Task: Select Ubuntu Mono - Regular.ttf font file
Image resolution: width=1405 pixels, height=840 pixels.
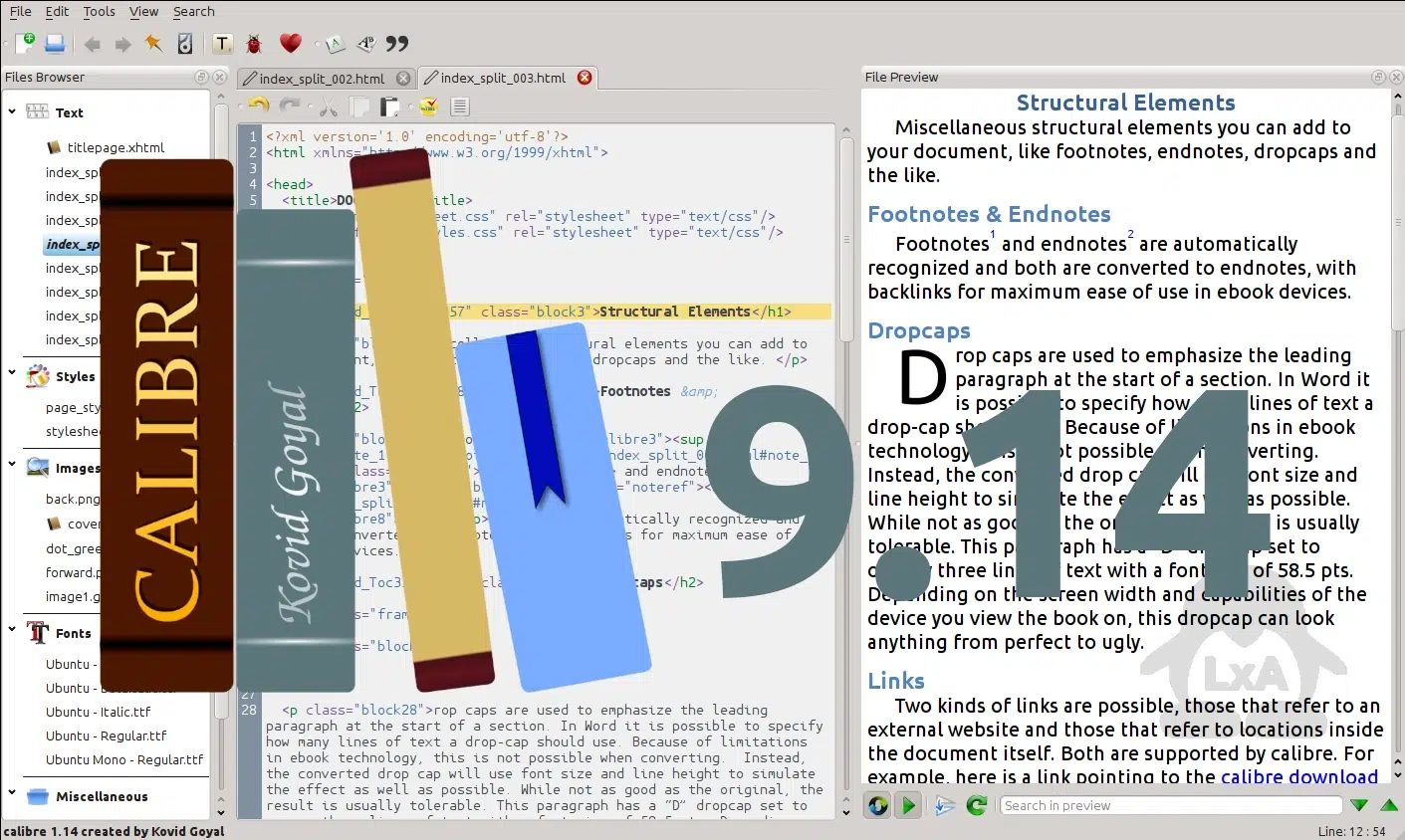Action: coord(124,759)
